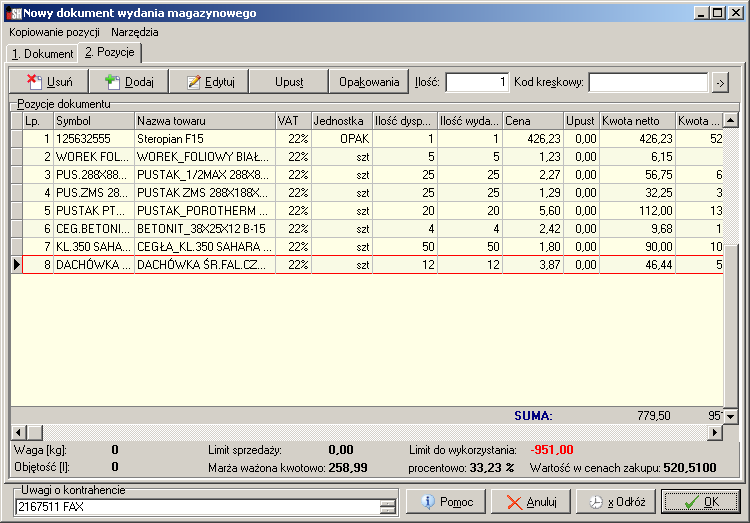Image resolution: width=750 pixels, height=523 pixels.
Task: Sort by the Lp. column header
Action: pos(38,121)
